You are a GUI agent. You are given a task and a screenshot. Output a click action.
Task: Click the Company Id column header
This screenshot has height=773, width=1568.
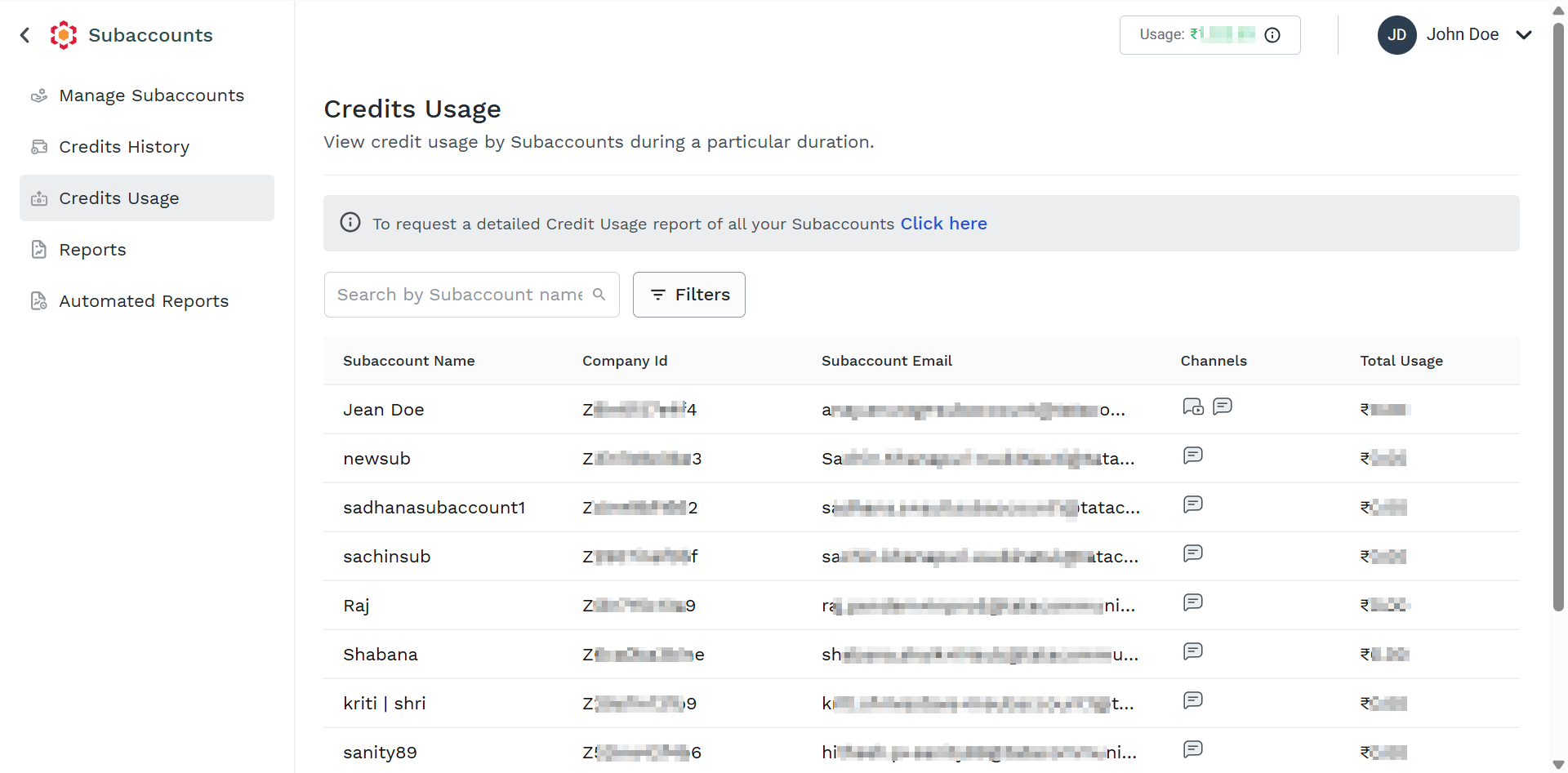click(625, 361)
